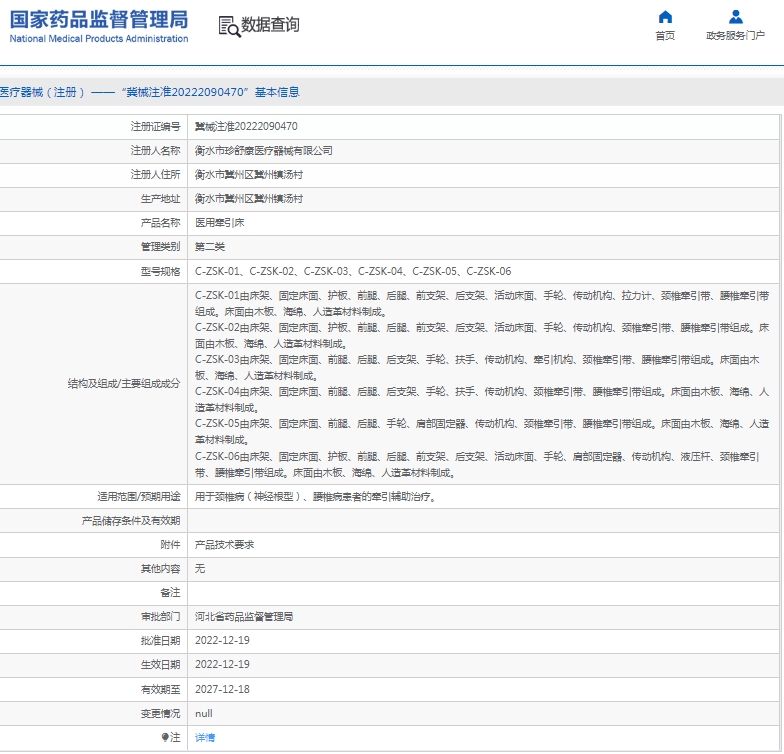Click the C-ZSK-03由床架 composition paragraph
Image resolution: width=784 pixels, height=754 pixels.
click(478, 368)
